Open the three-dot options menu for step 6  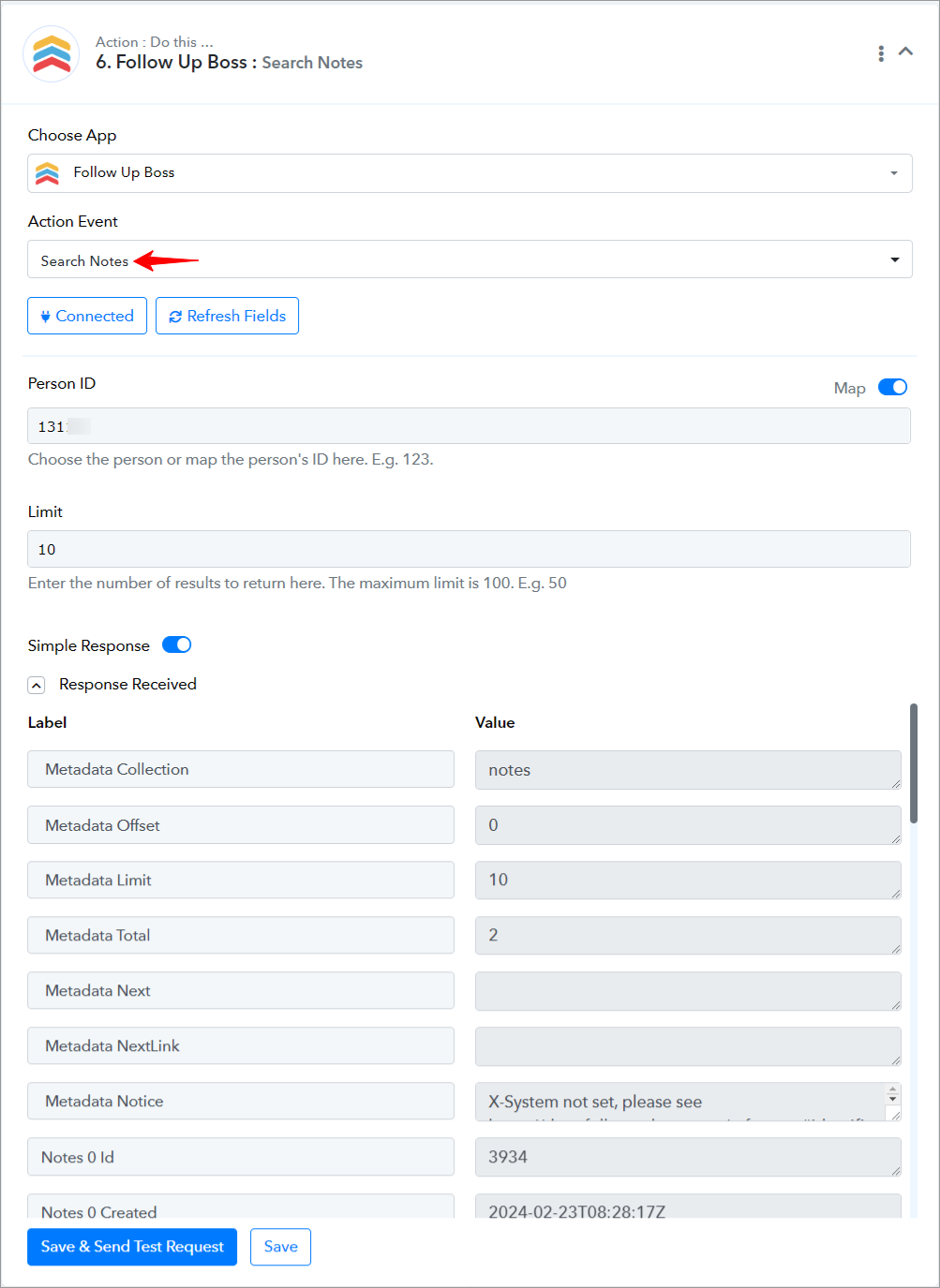[x=881, y=53]
